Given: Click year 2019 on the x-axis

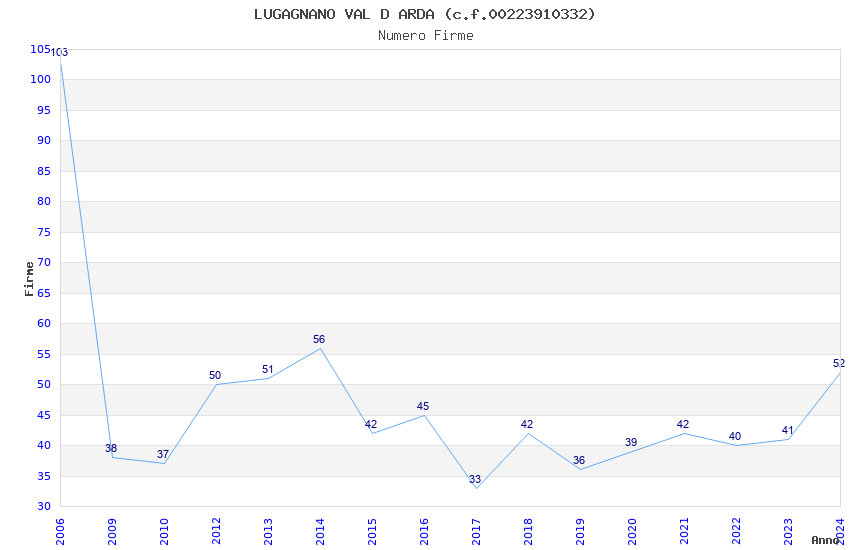Looking at the screenshot, I should [x=581, y=532].
